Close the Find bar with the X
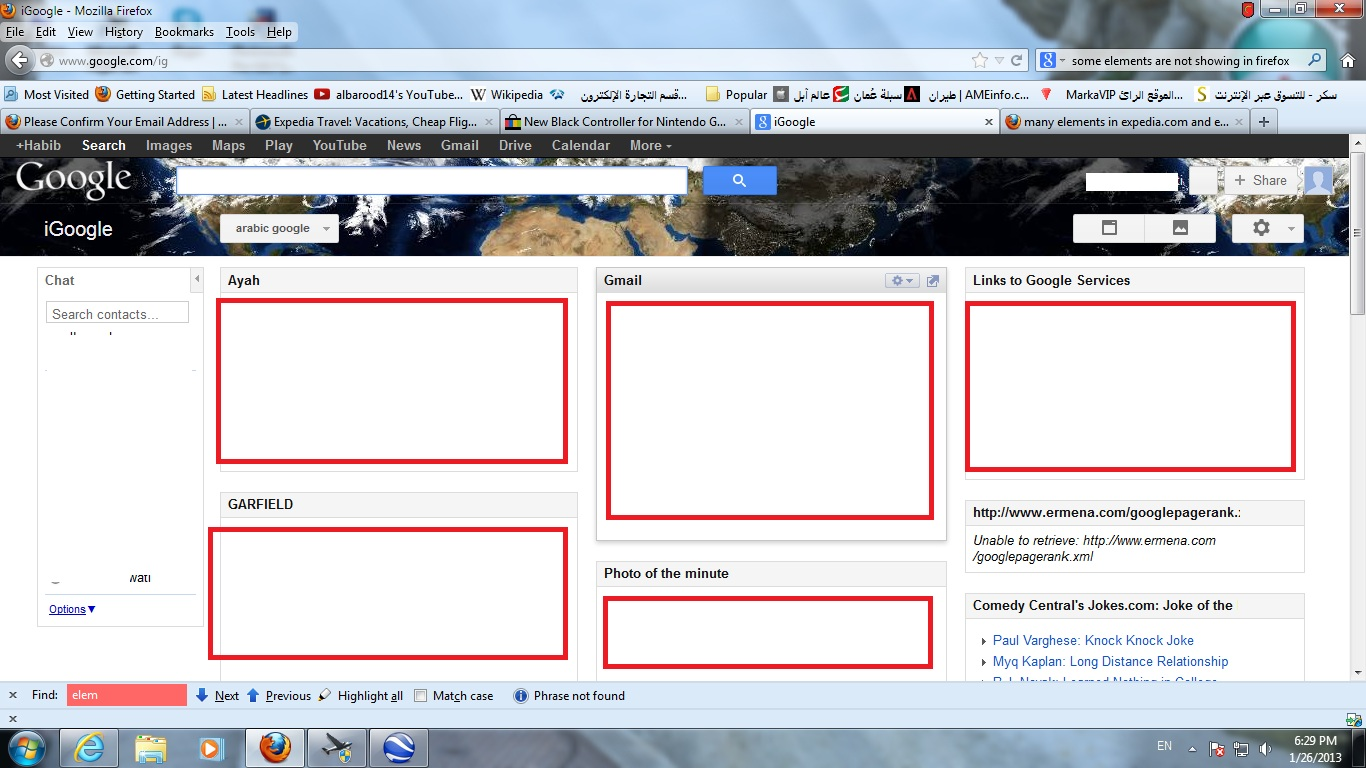The image size is (1366, 768). [14, 695]
